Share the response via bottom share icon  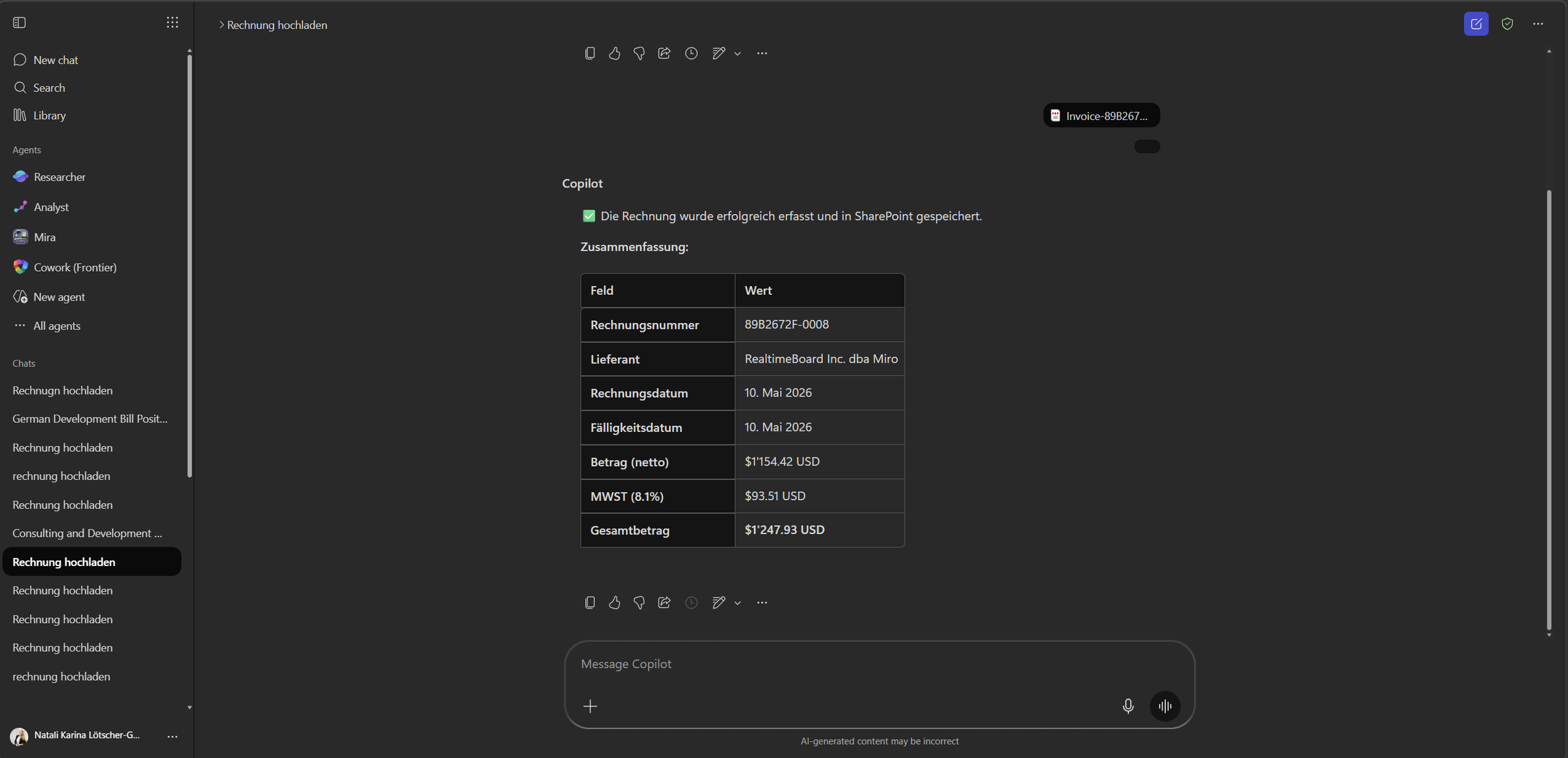tap(664, 602)
